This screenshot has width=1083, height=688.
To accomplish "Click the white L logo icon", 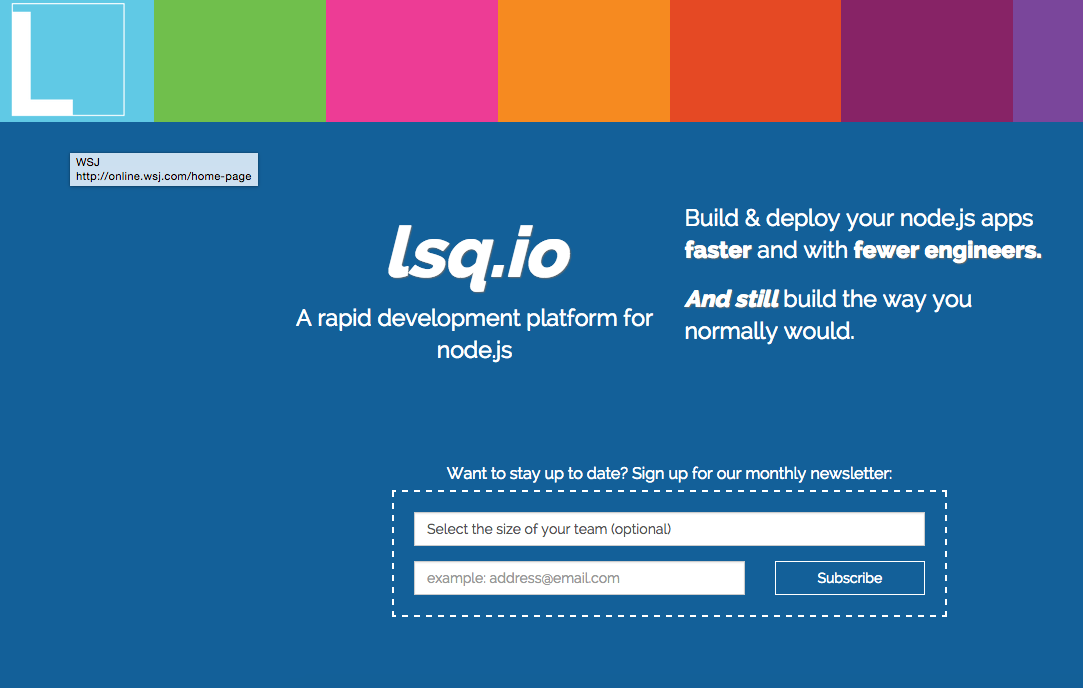I will tap(67, 60).
